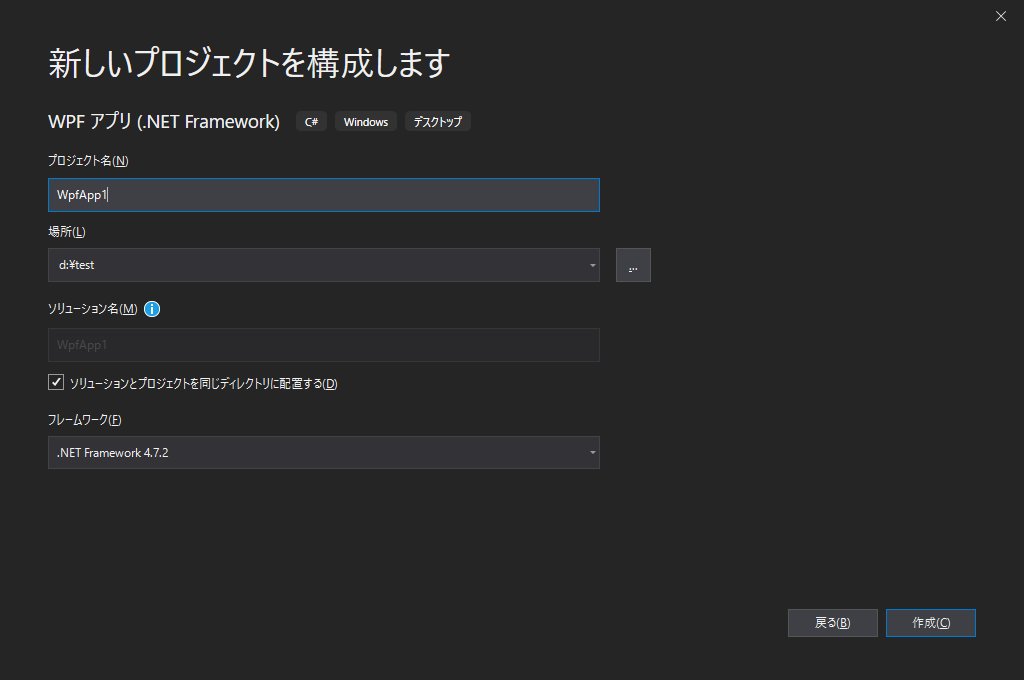Open the .NET Framework 4.7.2 dropdown
1024x680 pixels.
323,452
